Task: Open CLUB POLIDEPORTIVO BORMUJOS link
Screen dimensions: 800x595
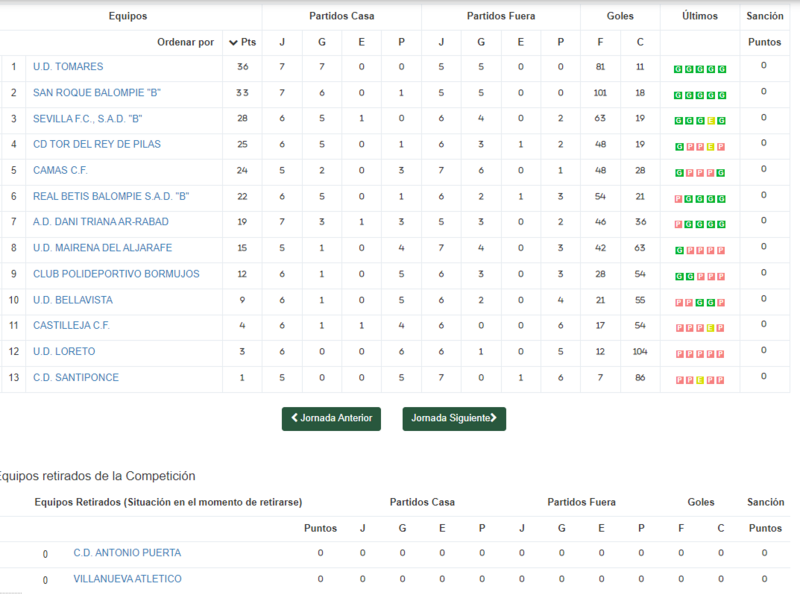Action: point(116,274)
